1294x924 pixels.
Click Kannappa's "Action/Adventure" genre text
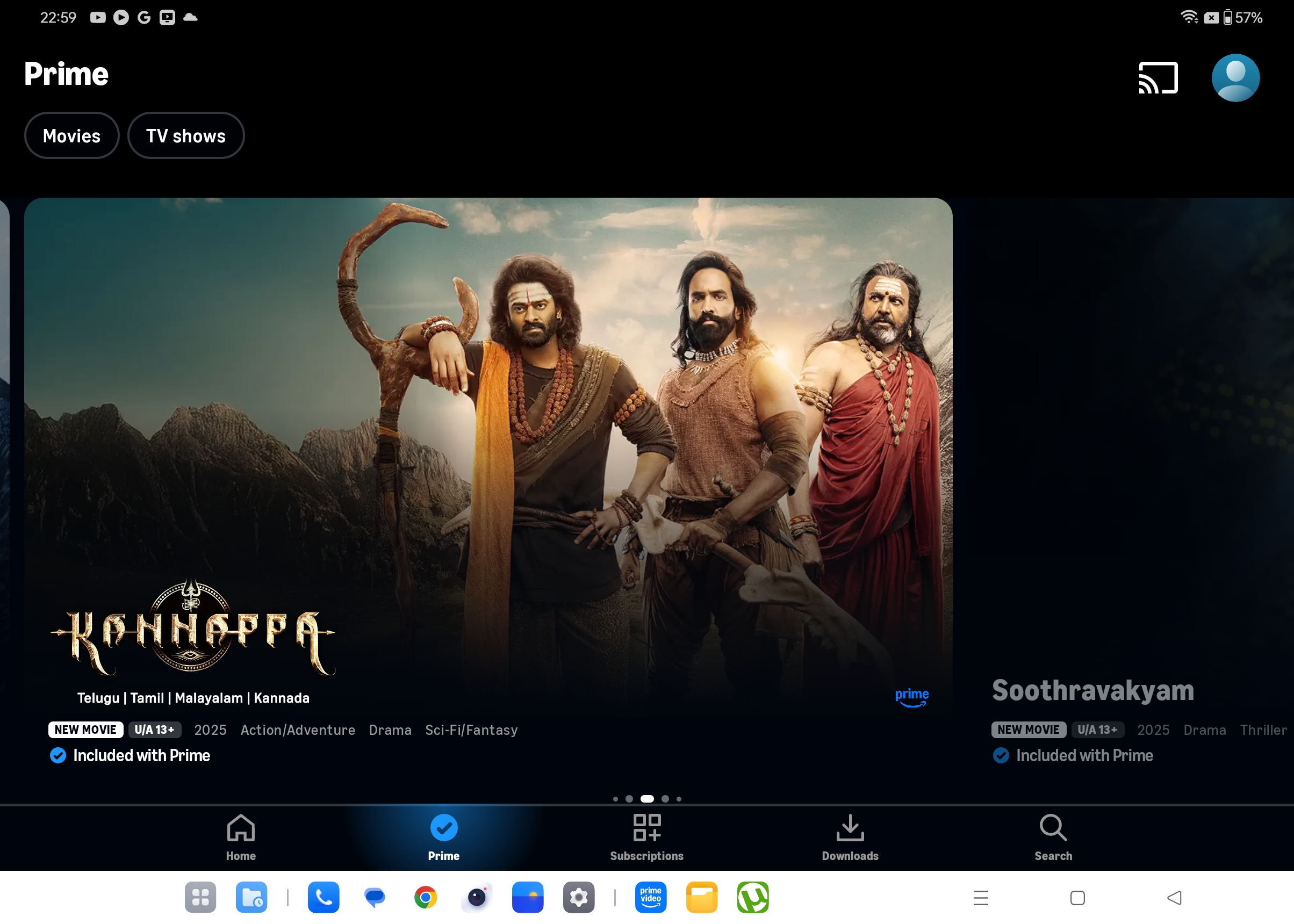coord(298,730)
